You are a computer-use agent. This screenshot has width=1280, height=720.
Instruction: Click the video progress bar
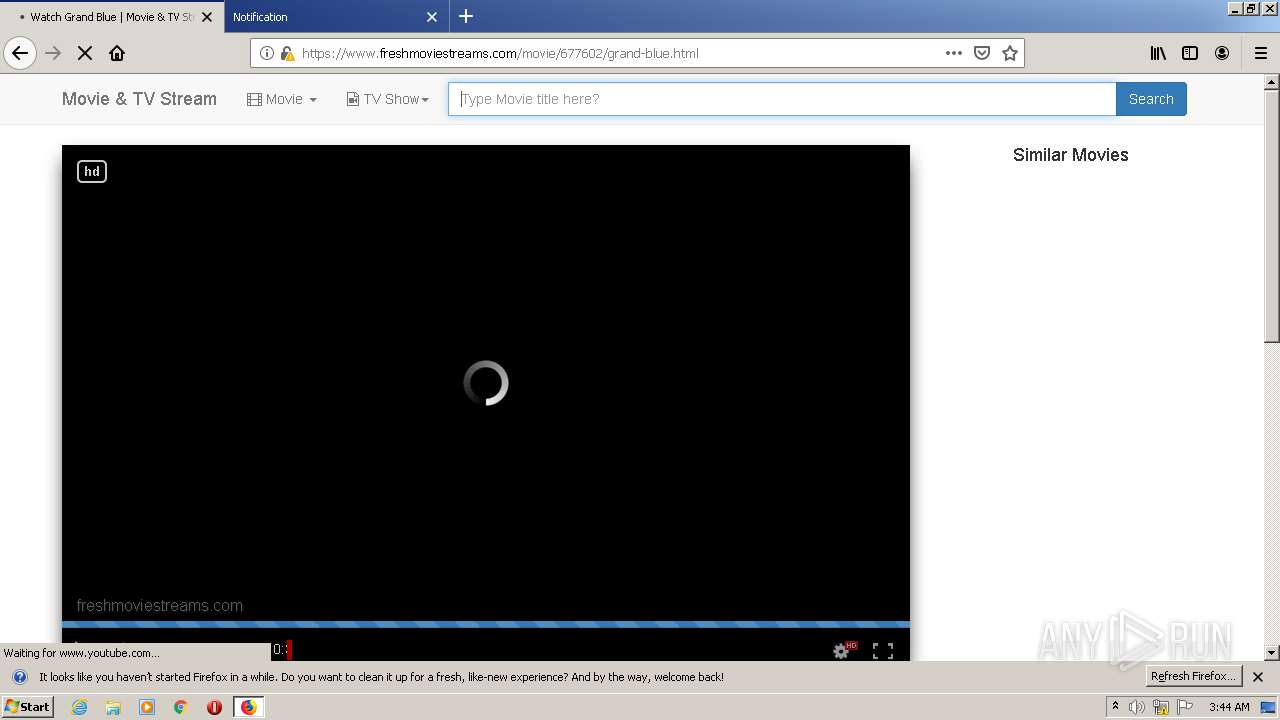pyautogui.click(x=486, y=625)
